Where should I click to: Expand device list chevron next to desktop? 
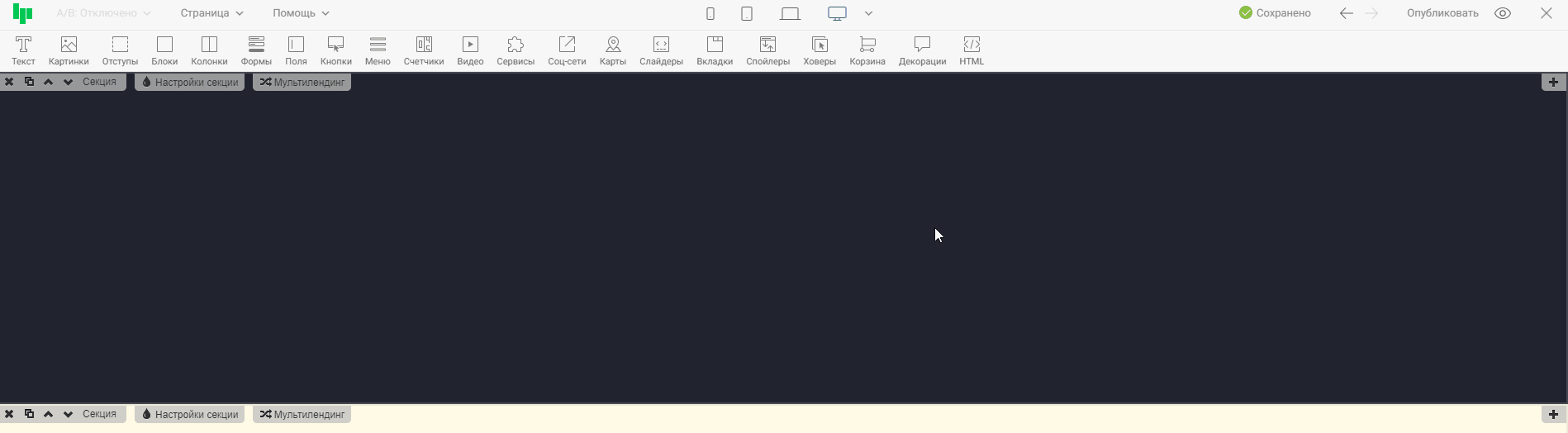click(868, 13)
